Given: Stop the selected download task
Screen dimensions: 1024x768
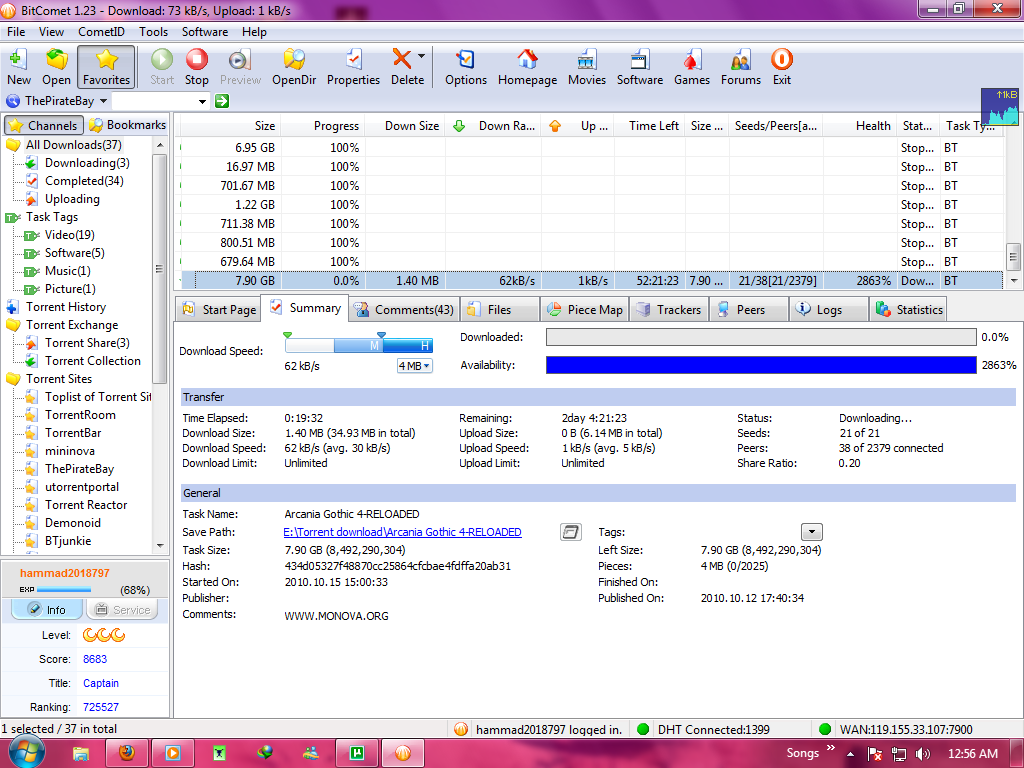Looking at the screenshot, I should (197, 67).
